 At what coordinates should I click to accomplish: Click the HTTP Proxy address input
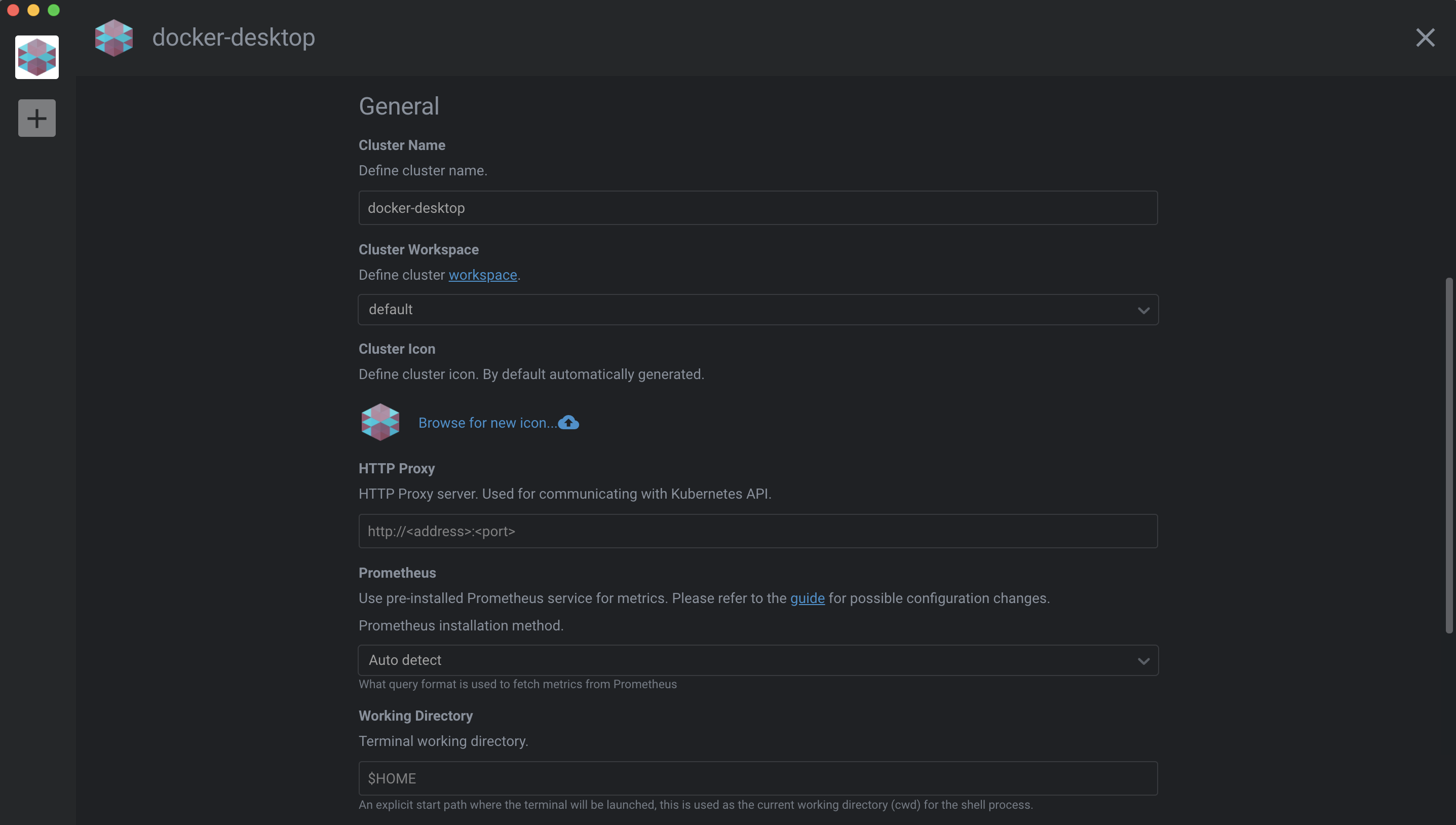pos(758,531)
